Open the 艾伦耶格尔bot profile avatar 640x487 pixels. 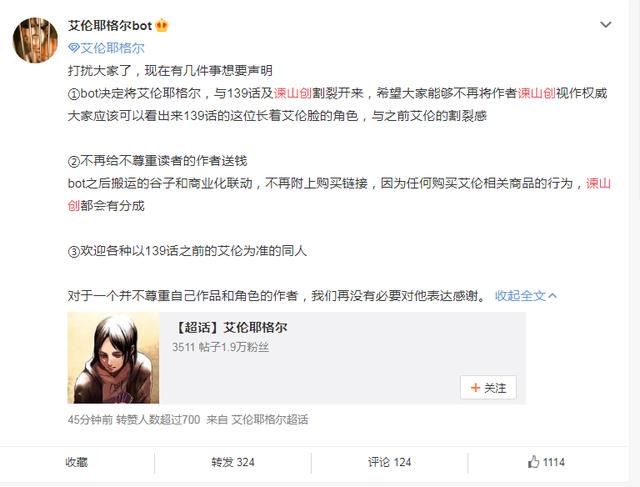35,40
